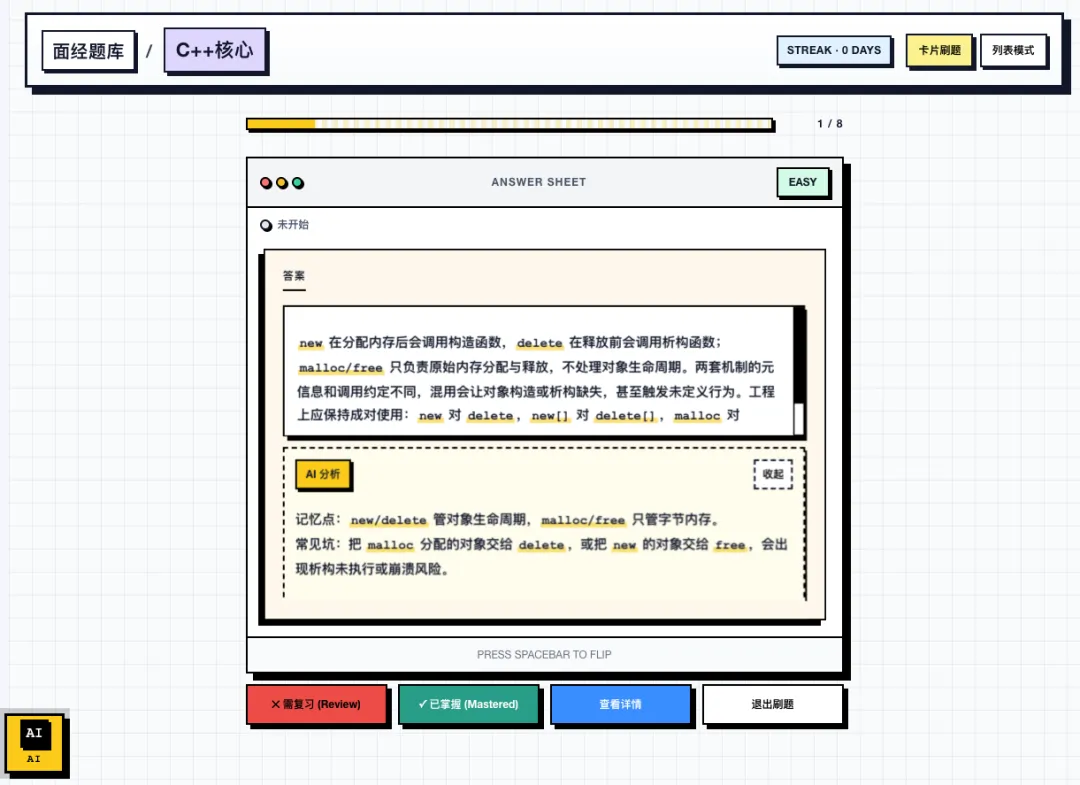The width and height of the screenshot is (1080, 785).
Task: Click the EASY difficulty badge
Action: pos(802,182)
